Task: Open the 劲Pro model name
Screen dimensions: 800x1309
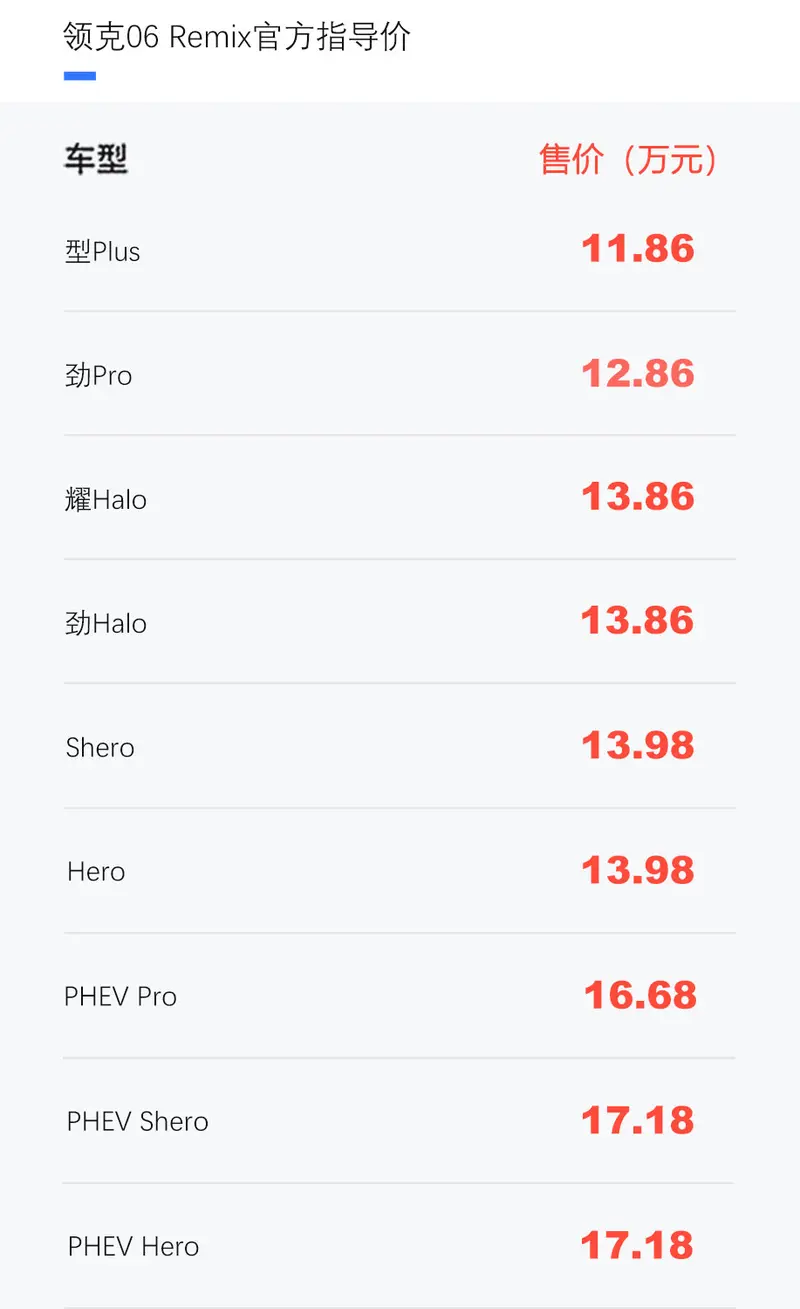Action: [x=99, y=375]
